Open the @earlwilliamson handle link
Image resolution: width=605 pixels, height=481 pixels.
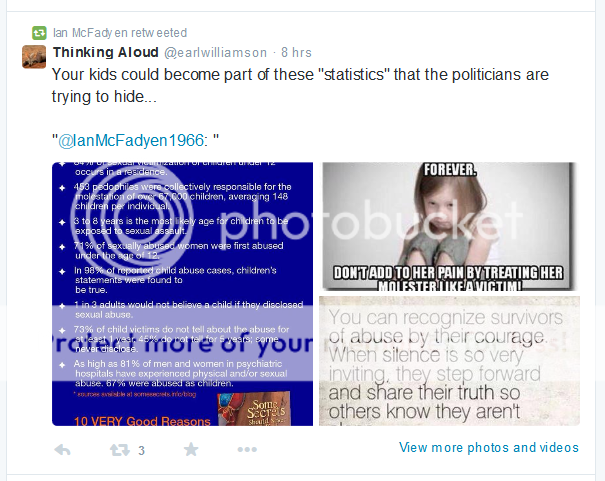[215, 52]
